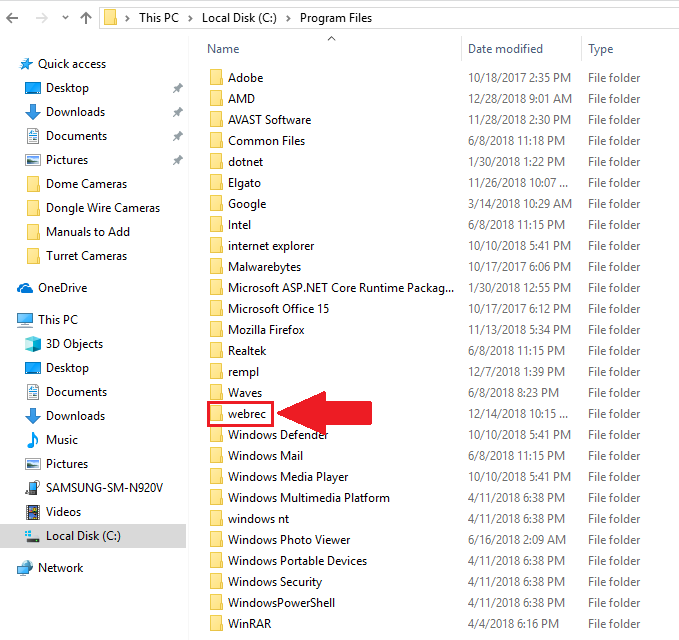Open pinned Pictures under Quick access

point(67,160)
